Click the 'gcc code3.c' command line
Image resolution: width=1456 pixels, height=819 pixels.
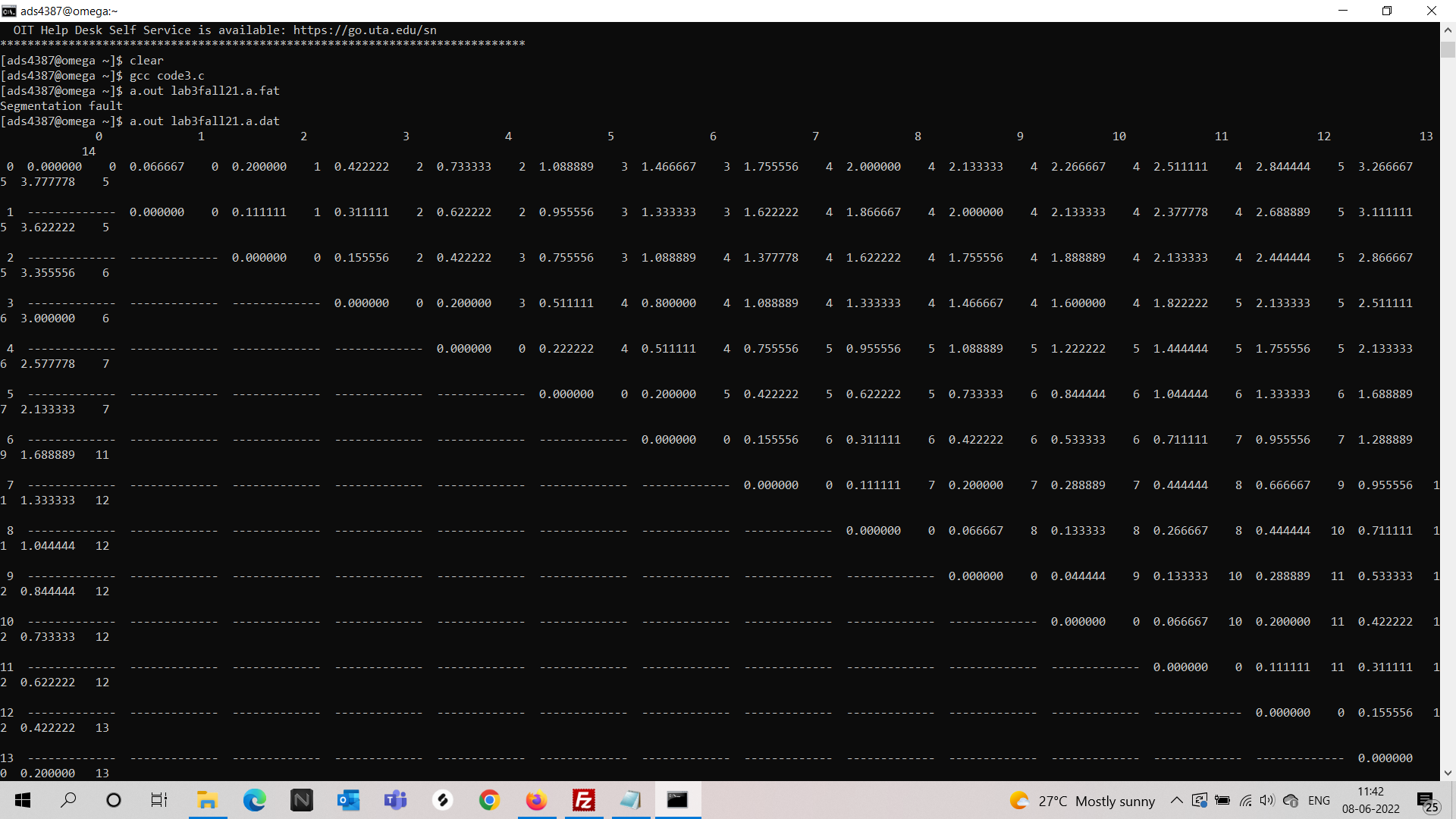pos(167,76)
